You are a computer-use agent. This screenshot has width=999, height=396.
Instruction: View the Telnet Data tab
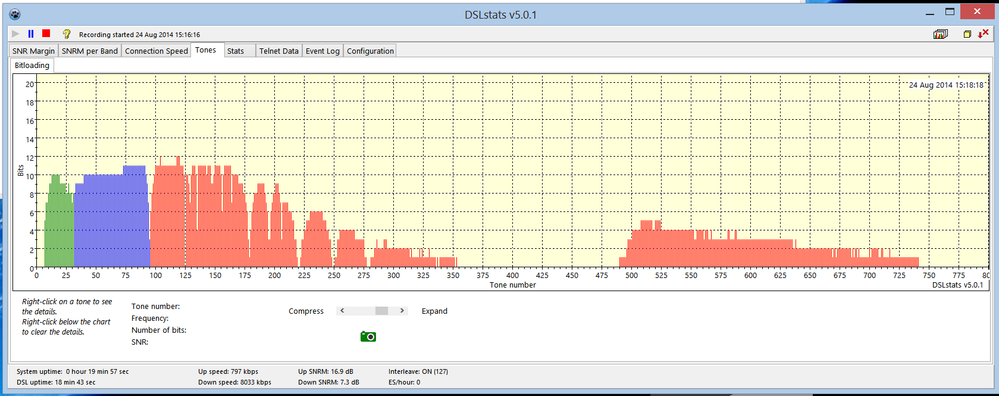coord(279,51)
